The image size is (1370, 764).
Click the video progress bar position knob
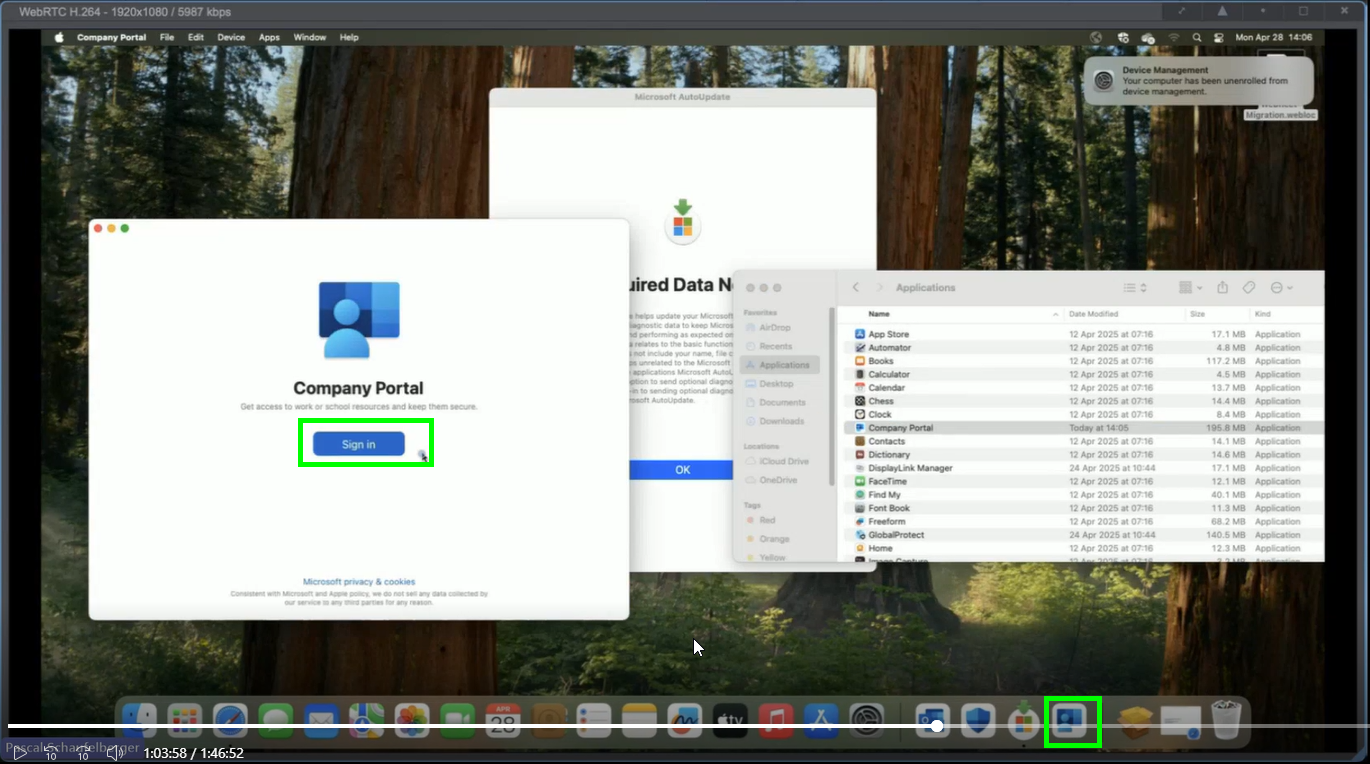[x=937, y=726]
